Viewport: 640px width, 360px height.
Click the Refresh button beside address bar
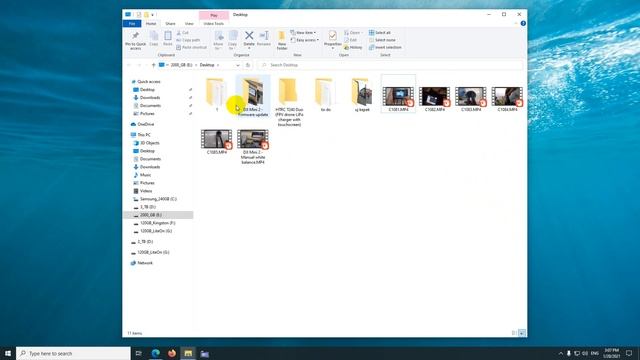point(248,65)
